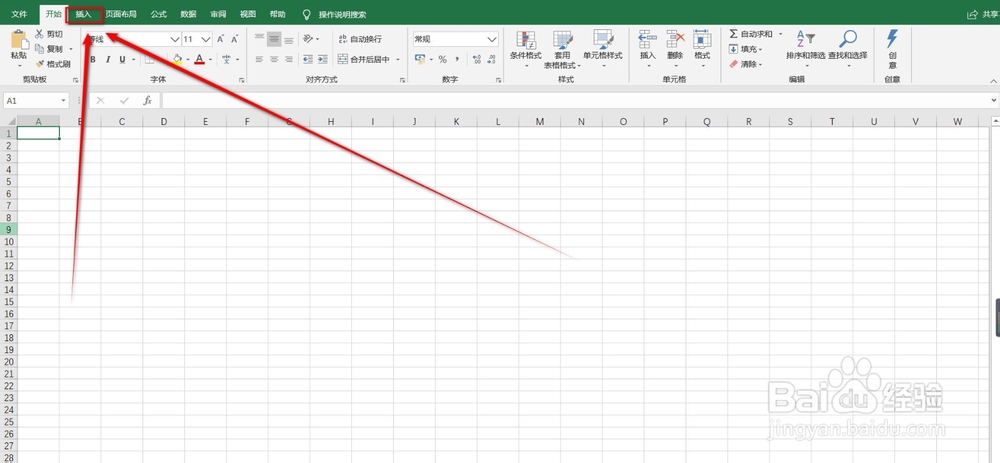The height and width of the screenshot is (463, 1000).
Task: Click the Insert cells (插入) ribbon icon
Action: tap(647, 40)
